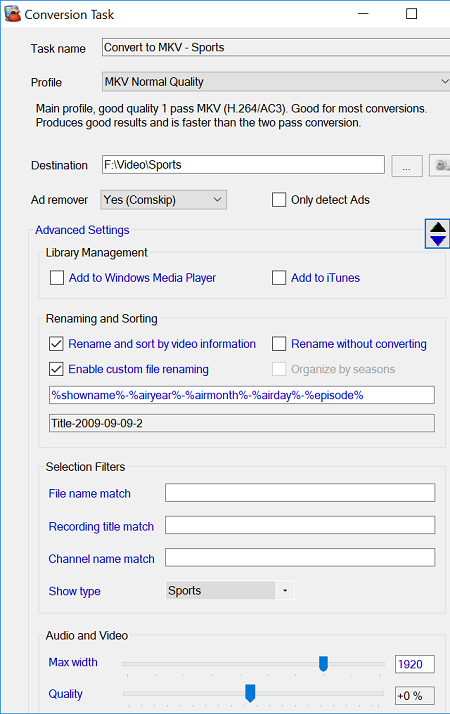Click the Task name text field
The width and height of the screenshot is (450, 714).
click(276, 47)
